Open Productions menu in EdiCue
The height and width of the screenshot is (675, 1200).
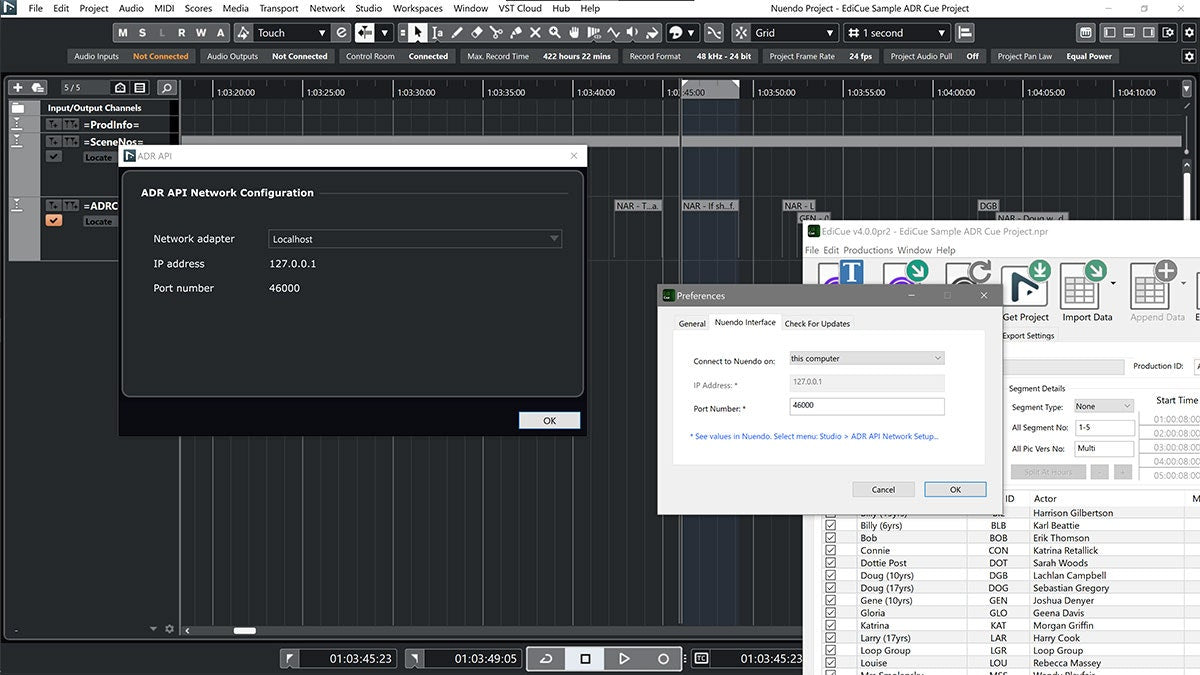867,250
